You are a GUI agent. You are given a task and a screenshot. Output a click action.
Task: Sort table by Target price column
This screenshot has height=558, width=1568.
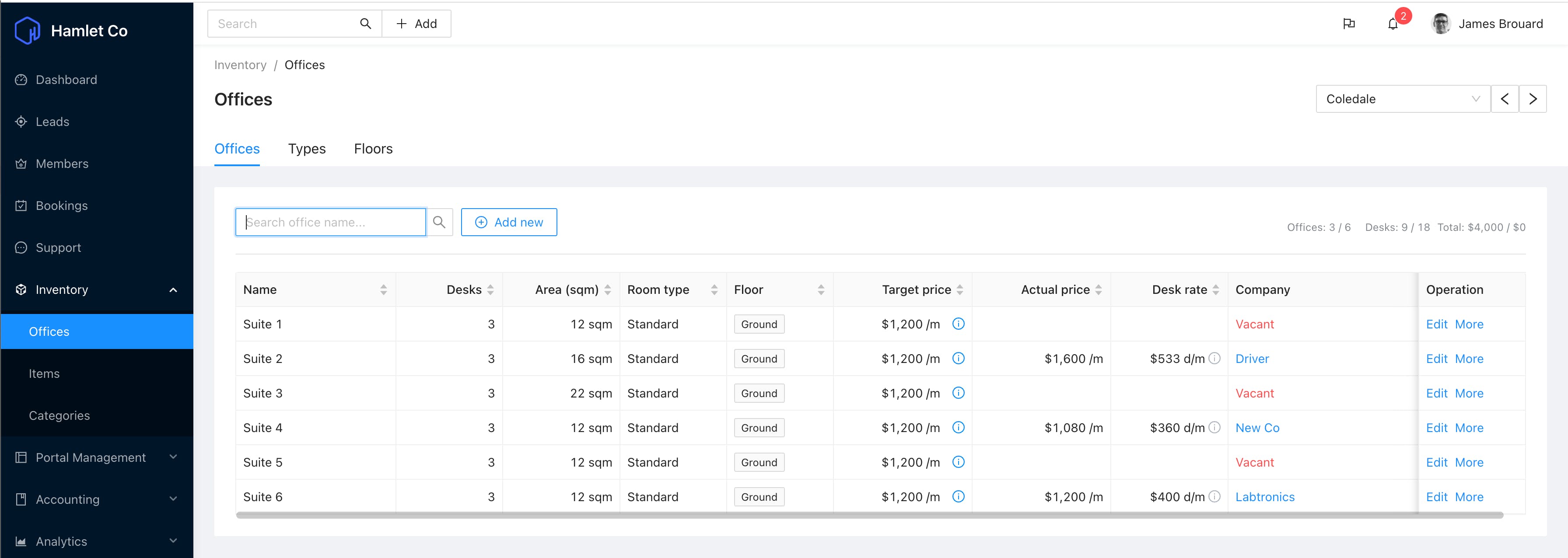[960, 289]
